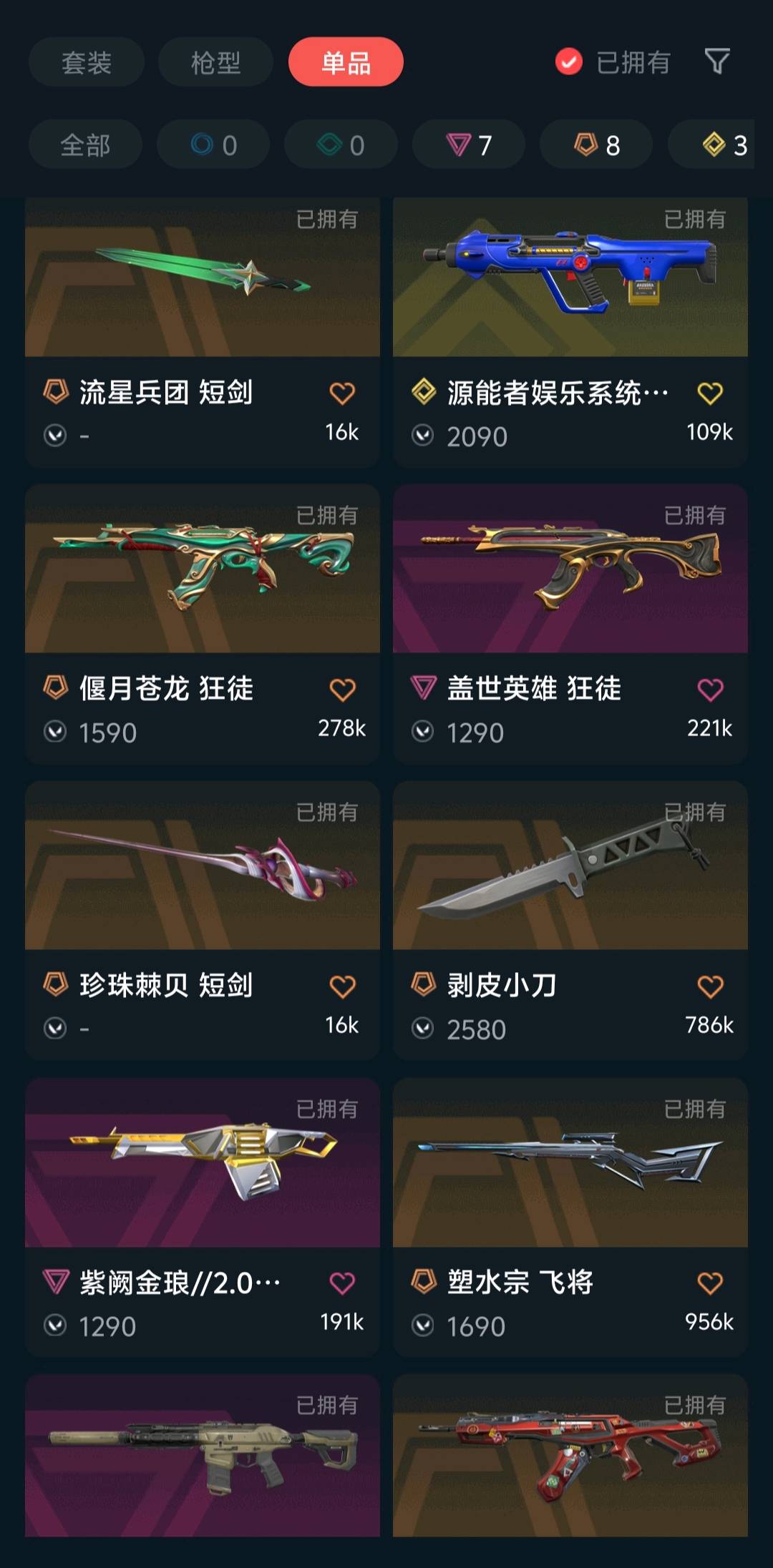Favorite the 紫阙金琅//2.0 skin heart
The height and width of the screenshot is (1568, 773).
tap(342, 1283)
